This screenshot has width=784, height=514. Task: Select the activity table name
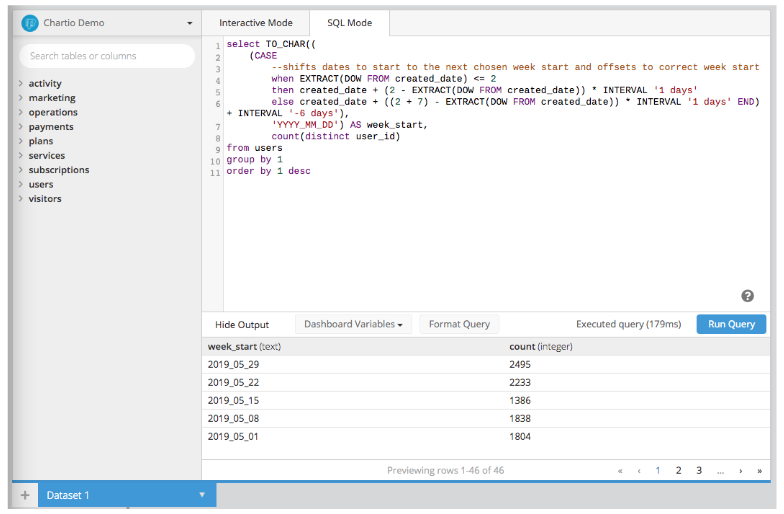point(45,84)
